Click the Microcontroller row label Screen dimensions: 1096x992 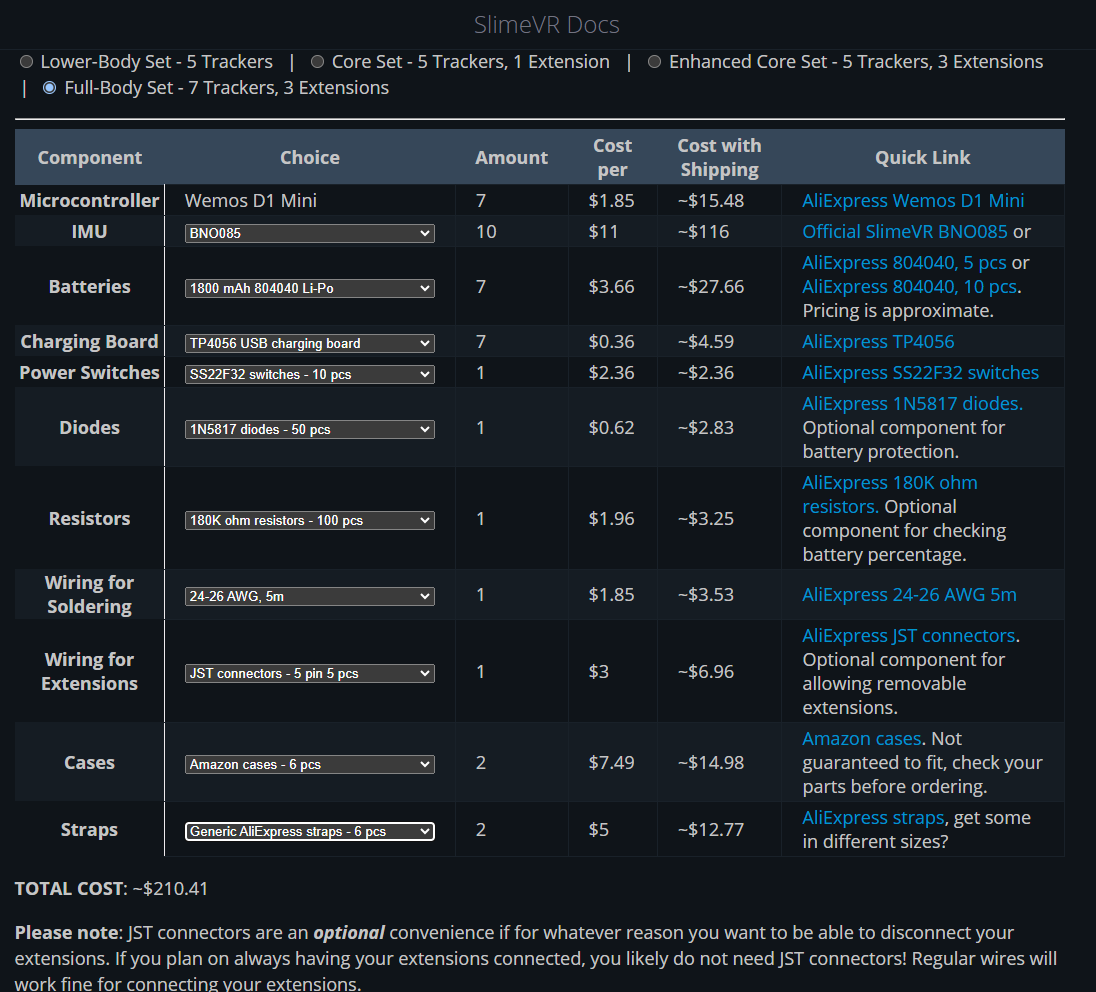coord(89,201)
